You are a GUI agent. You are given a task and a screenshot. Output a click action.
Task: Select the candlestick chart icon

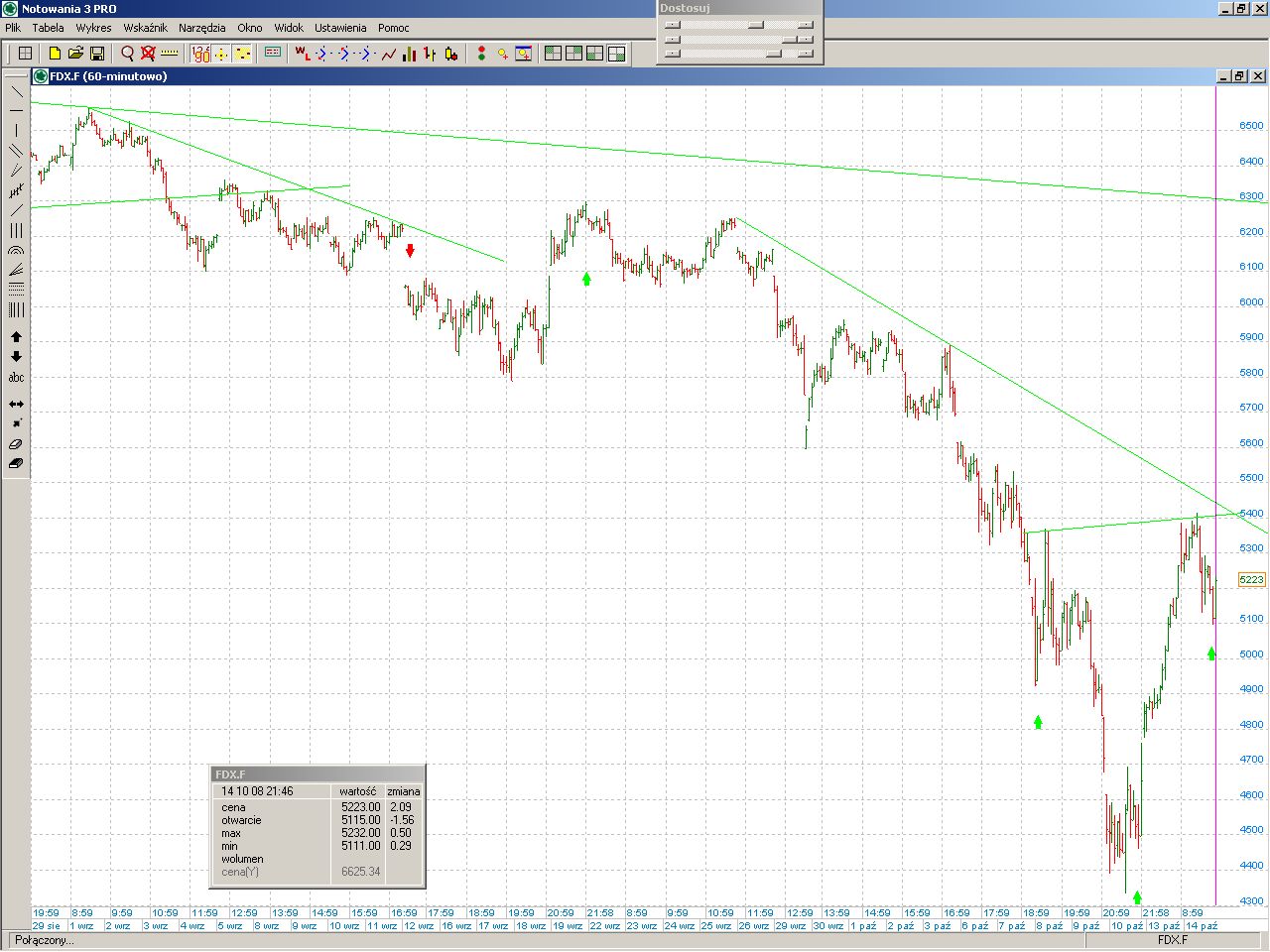(451, 54)
